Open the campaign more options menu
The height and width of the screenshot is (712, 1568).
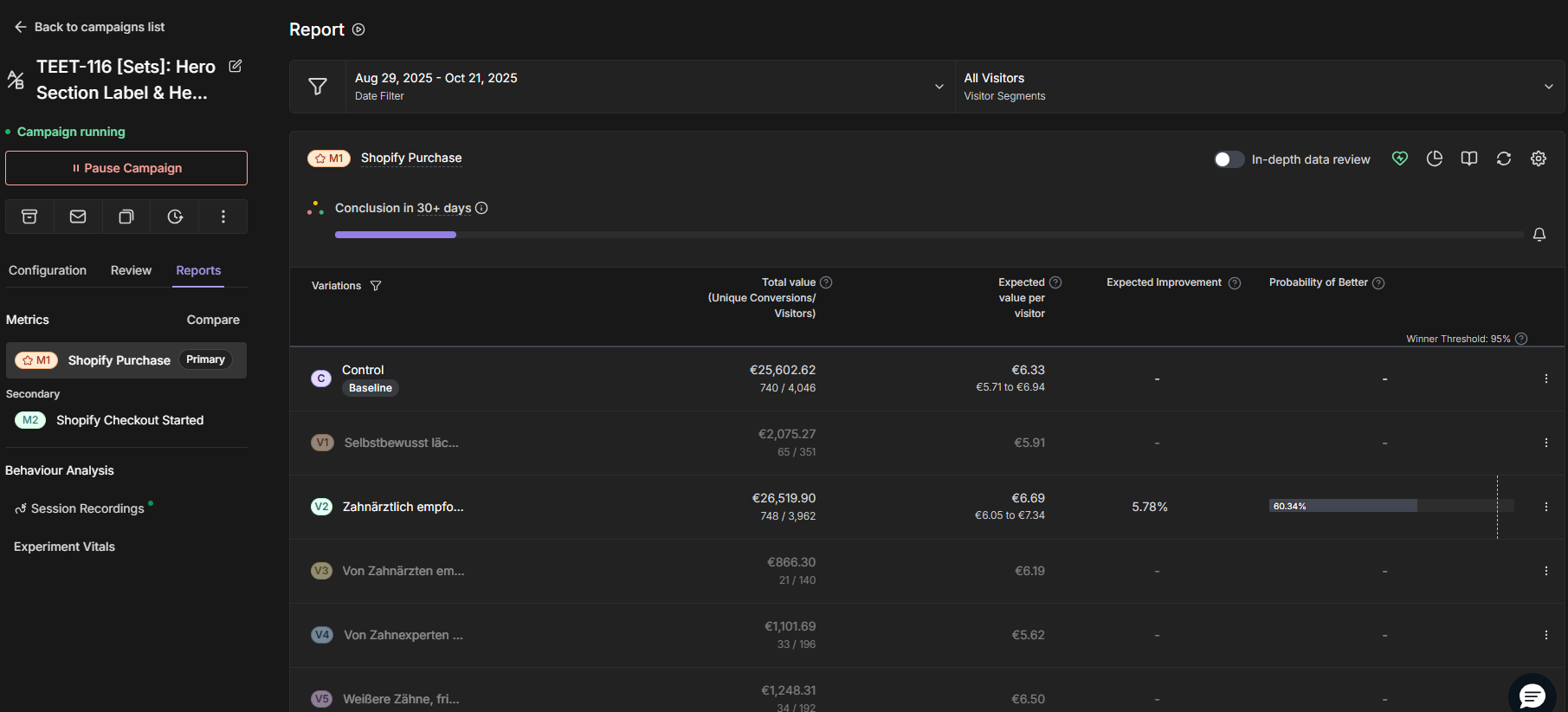pos(223,217)
